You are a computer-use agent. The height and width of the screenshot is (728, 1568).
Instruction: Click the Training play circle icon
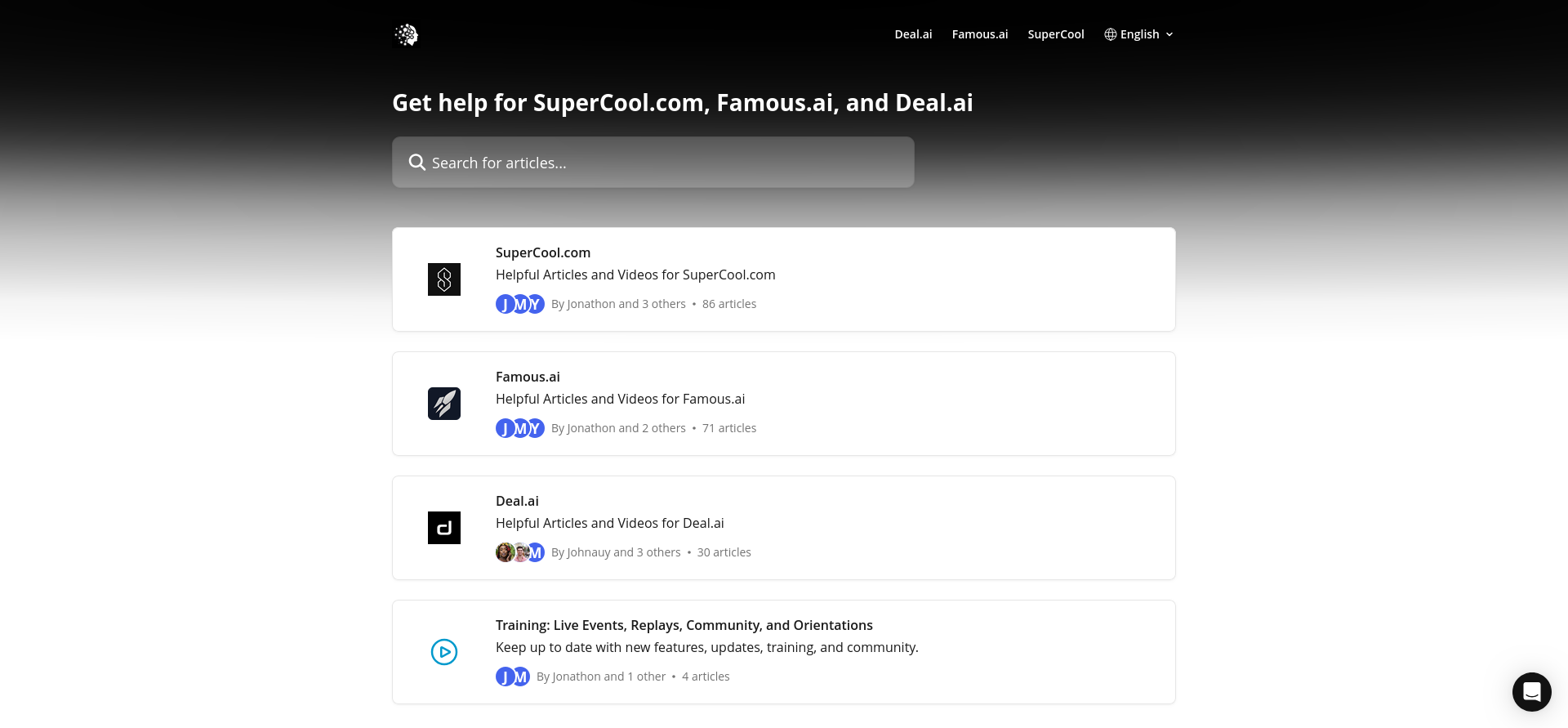coord(444,652)
